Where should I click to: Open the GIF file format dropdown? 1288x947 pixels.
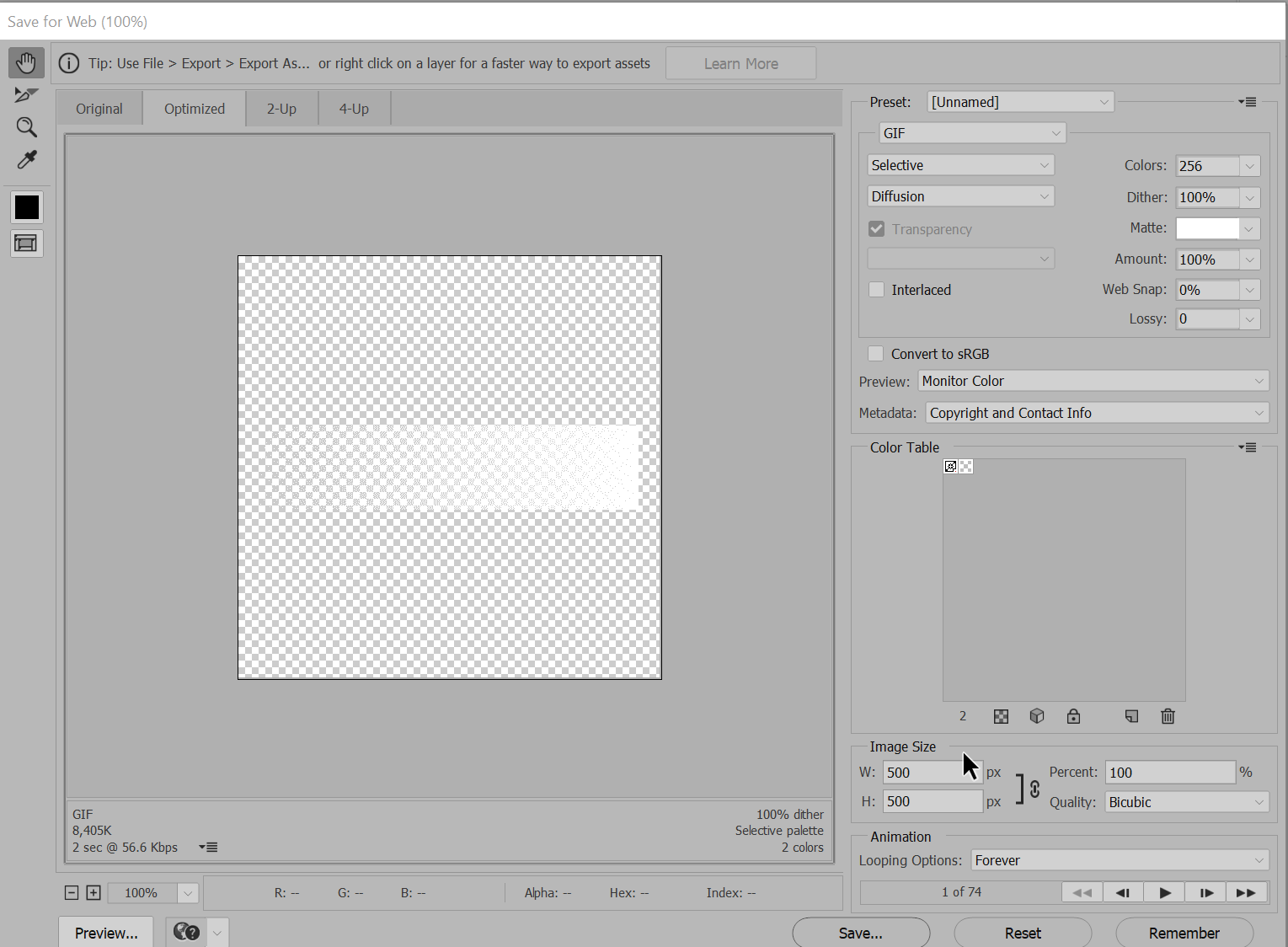click(973, 133)
